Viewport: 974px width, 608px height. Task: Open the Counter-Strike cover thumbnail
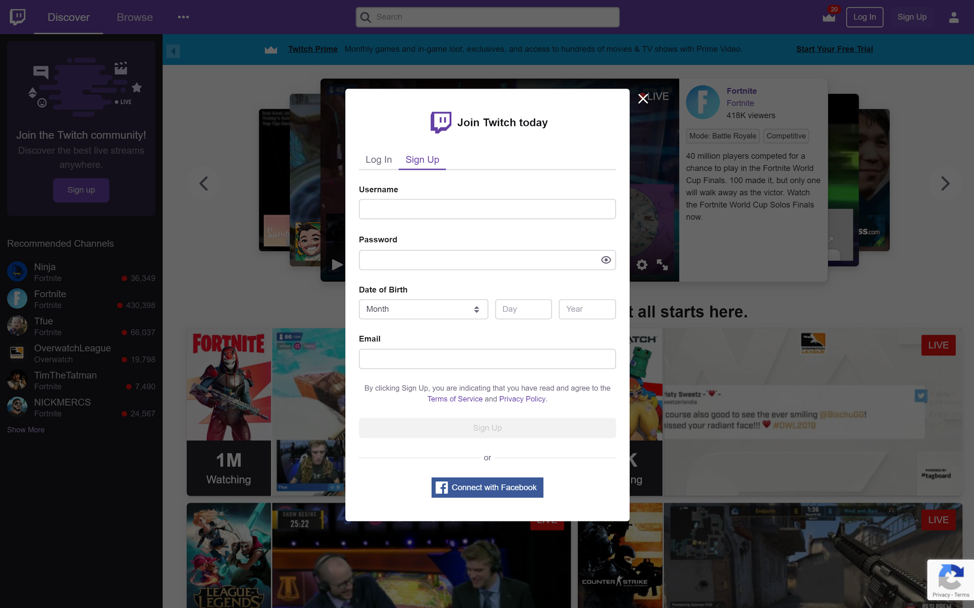point(620,556)
